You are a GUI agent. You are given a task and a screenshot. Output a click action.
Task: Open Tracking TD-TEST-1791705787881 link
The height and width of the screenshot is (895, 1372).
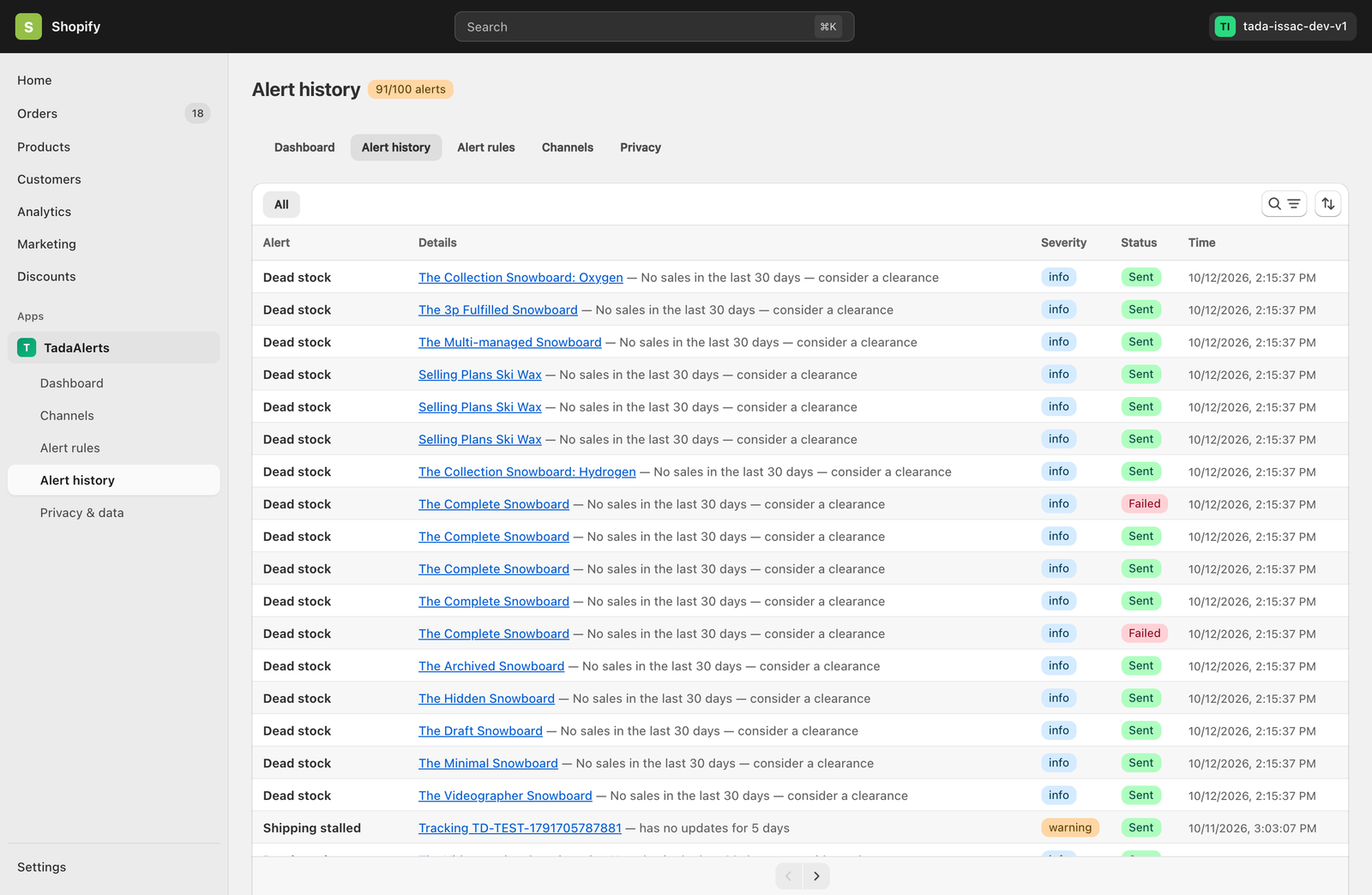[520, 828]
